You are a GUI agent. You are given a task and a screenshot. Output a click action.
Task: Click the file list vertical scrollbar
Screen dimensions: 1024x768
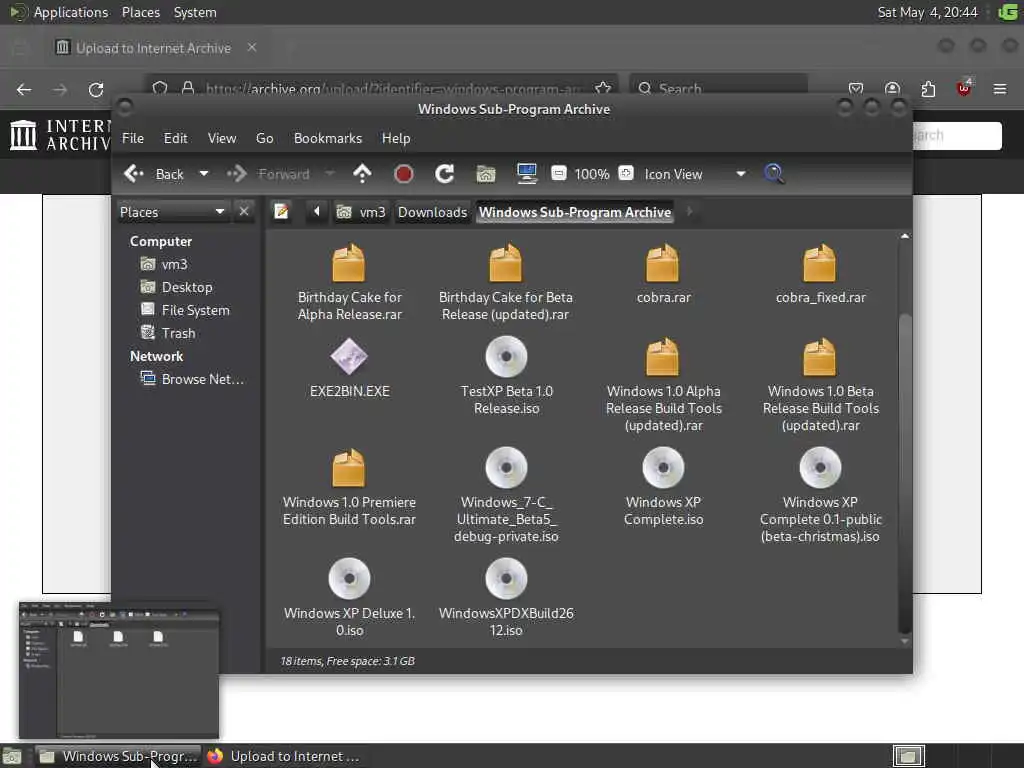pyautogui.click(x=904, y=473)
